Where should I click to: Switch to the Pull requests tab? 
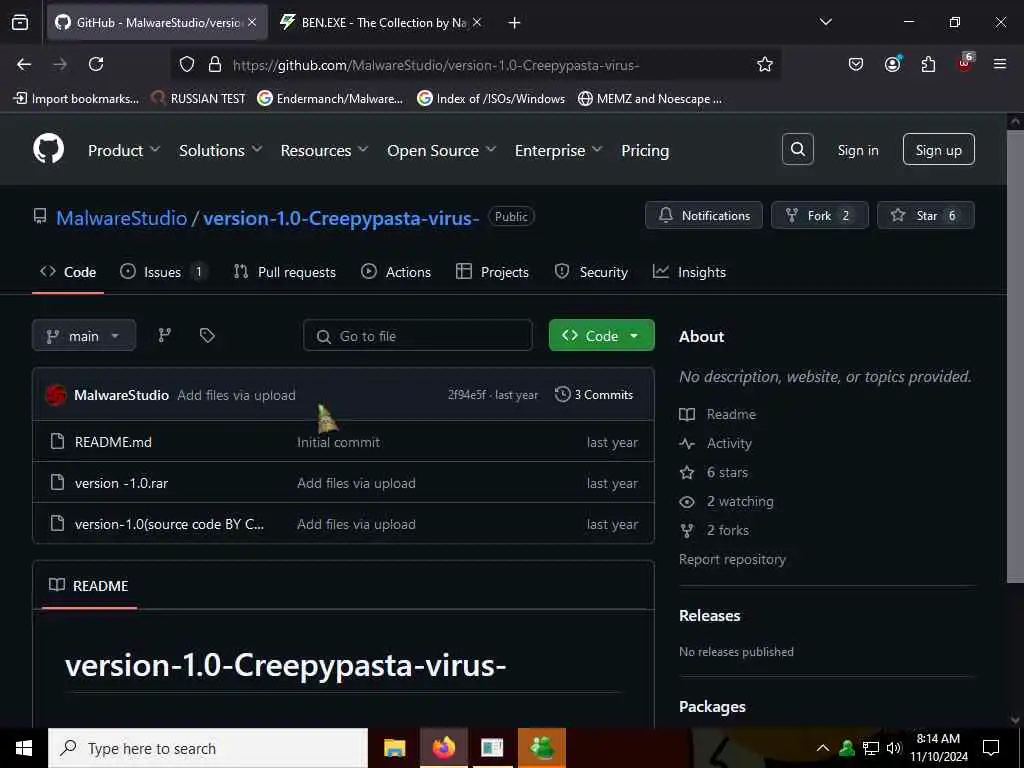285,272
